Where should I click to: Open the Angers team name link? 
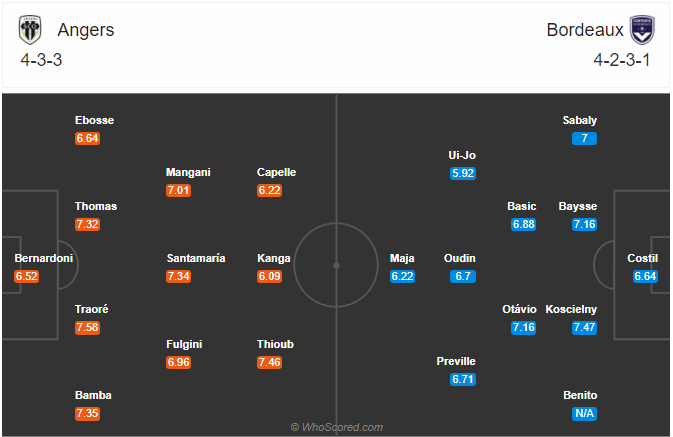(x=86, y=30)
